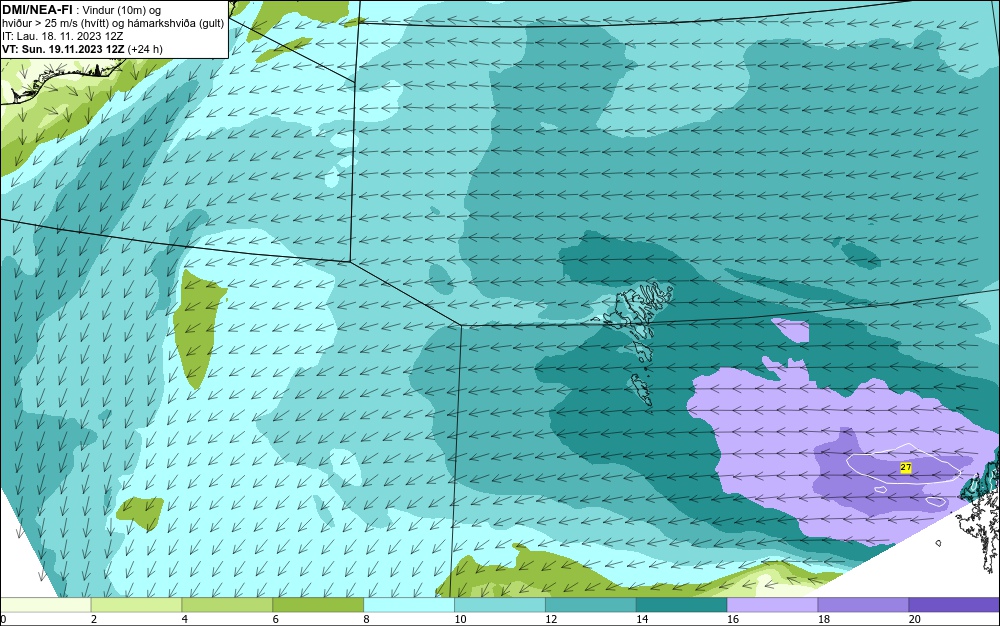The height and width of the screenshot is (626, 1000).
Task: Select the 8–10 m/s pale cyan legend swatch
Action: [409, 604]
